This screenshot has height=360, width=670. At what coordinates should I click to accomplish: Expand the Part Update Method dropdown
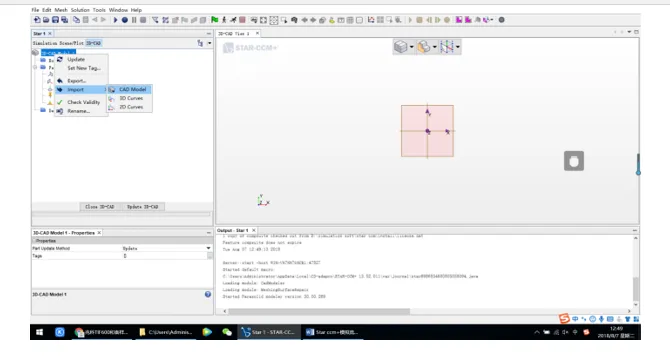(x=209, y=248)
